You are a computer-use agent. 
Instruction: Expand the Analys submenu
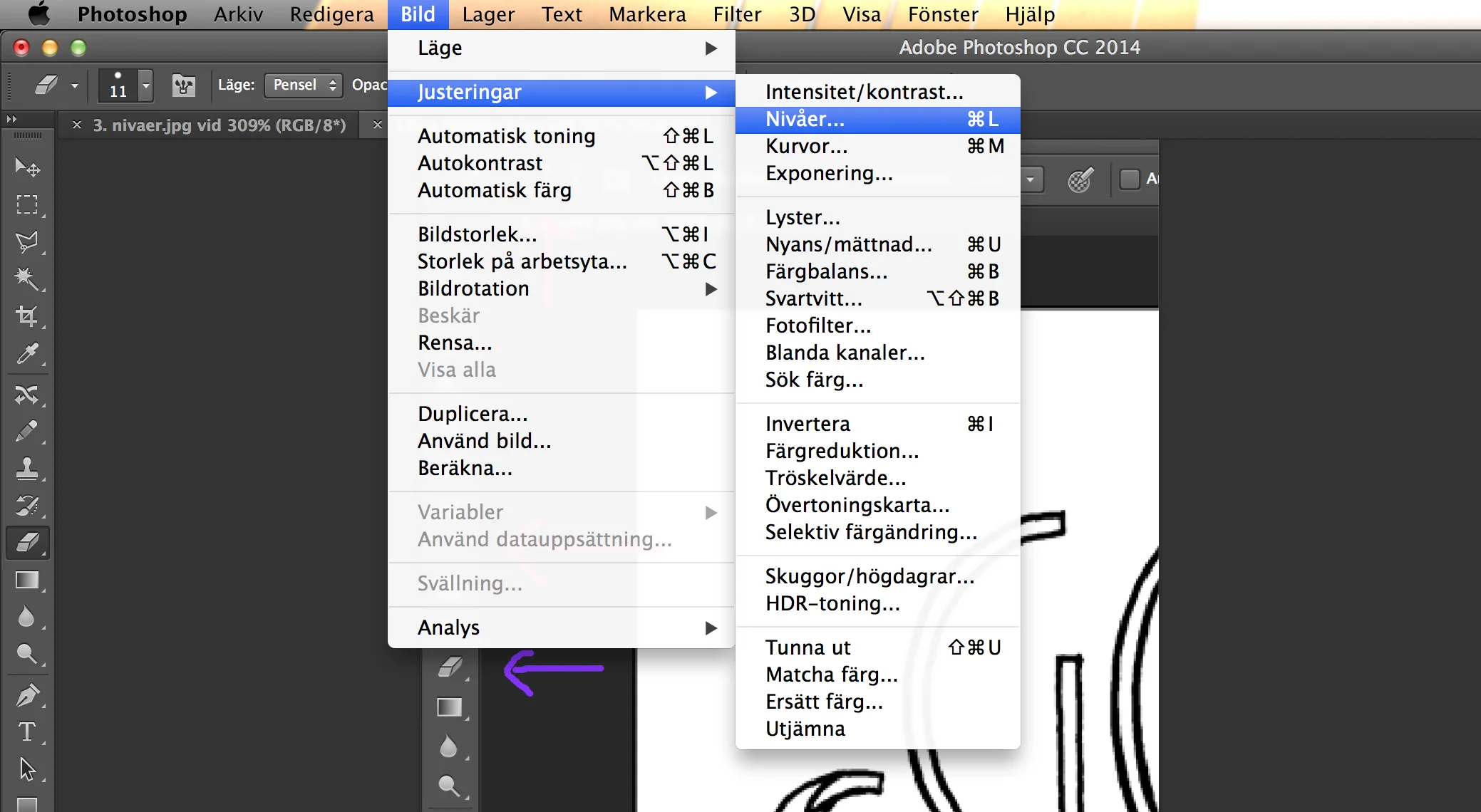click(562, 628)
